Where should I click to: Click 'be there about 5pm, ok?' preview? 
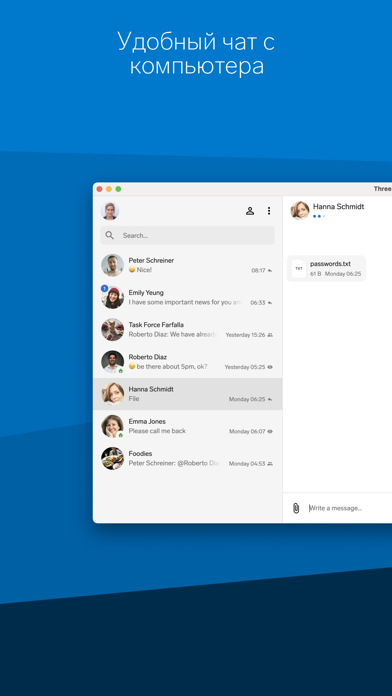(168, 367)
